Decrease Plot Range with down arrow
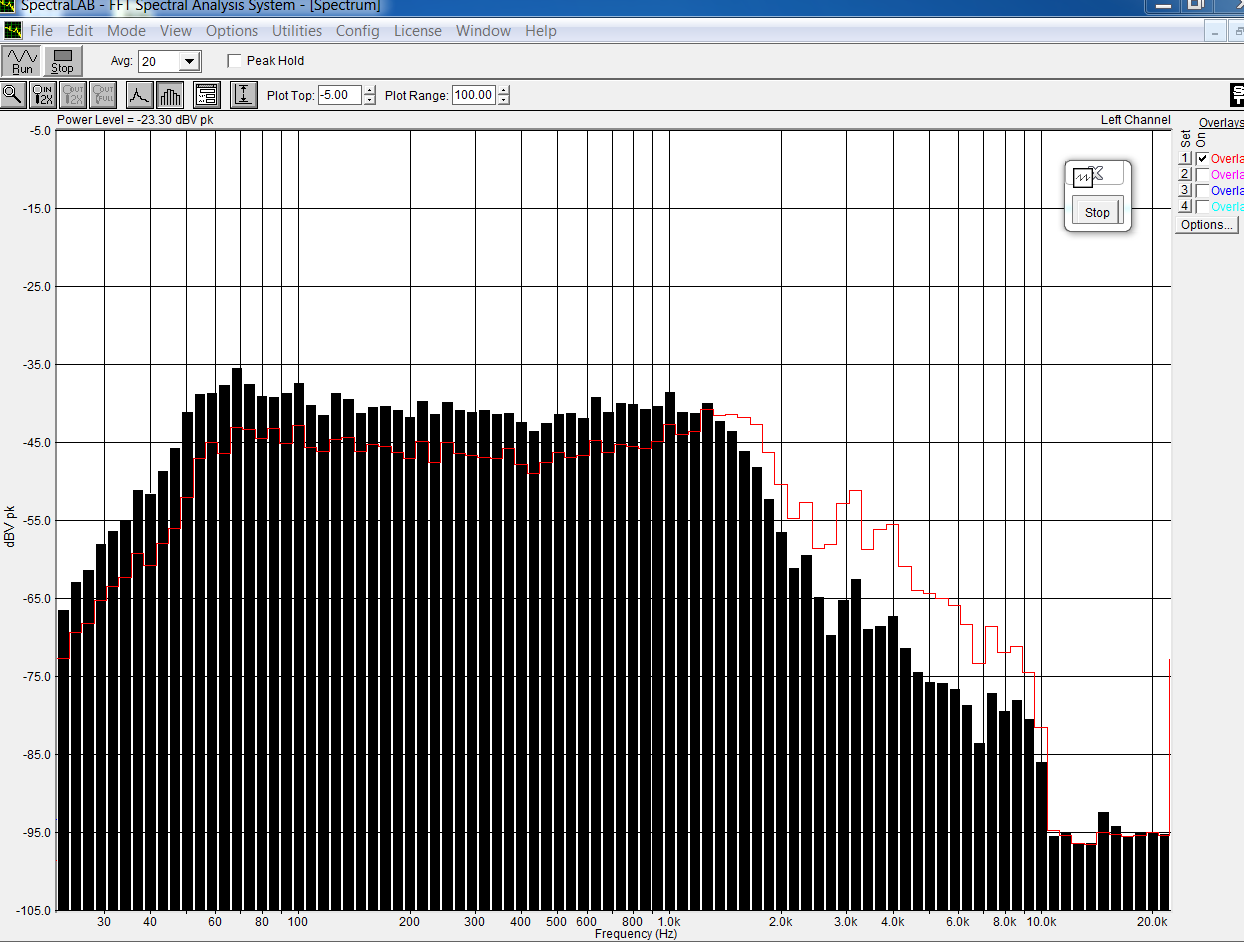Screen dimensions: 1244x942 click(504, 100)
